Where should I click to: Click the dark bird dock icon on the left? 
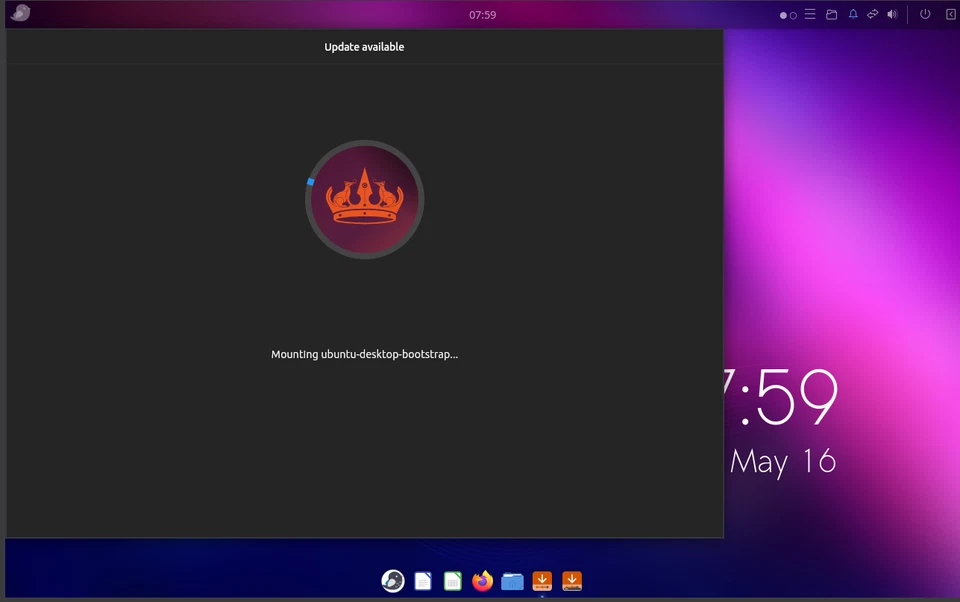coord(392,581)
